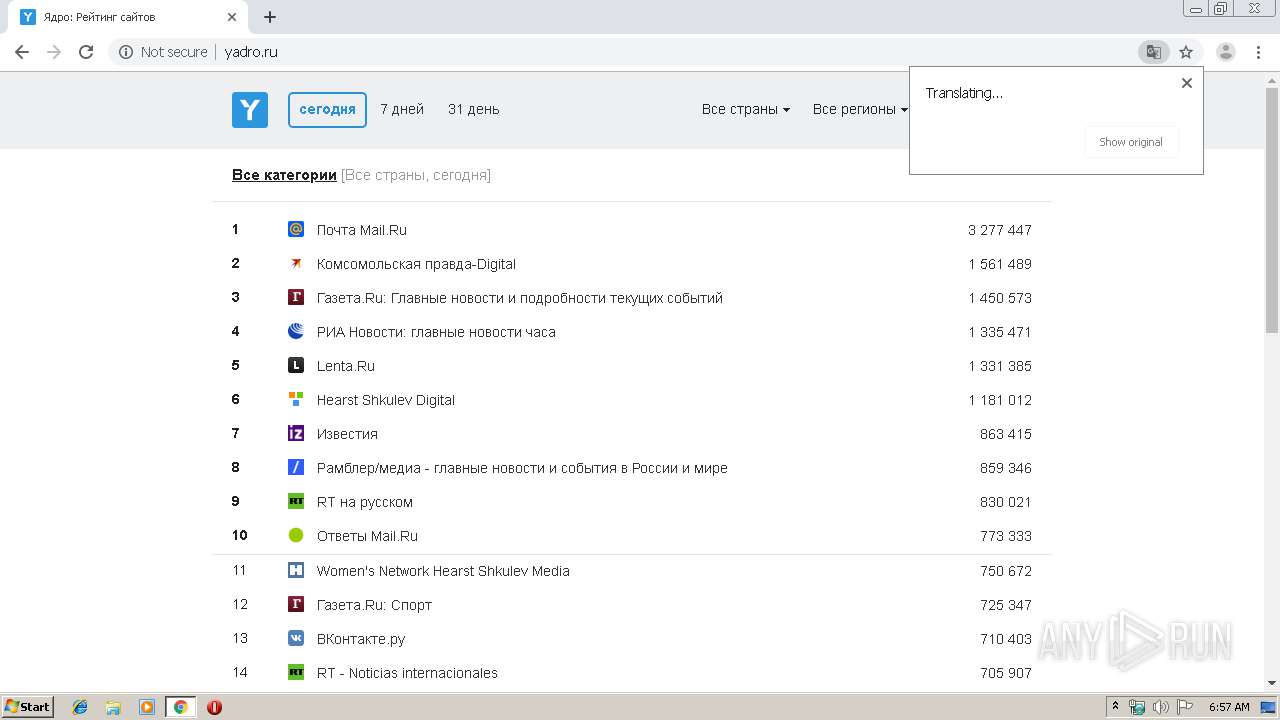
Task: Click the Lenta.Ru L icon
Action: [296, 366]
